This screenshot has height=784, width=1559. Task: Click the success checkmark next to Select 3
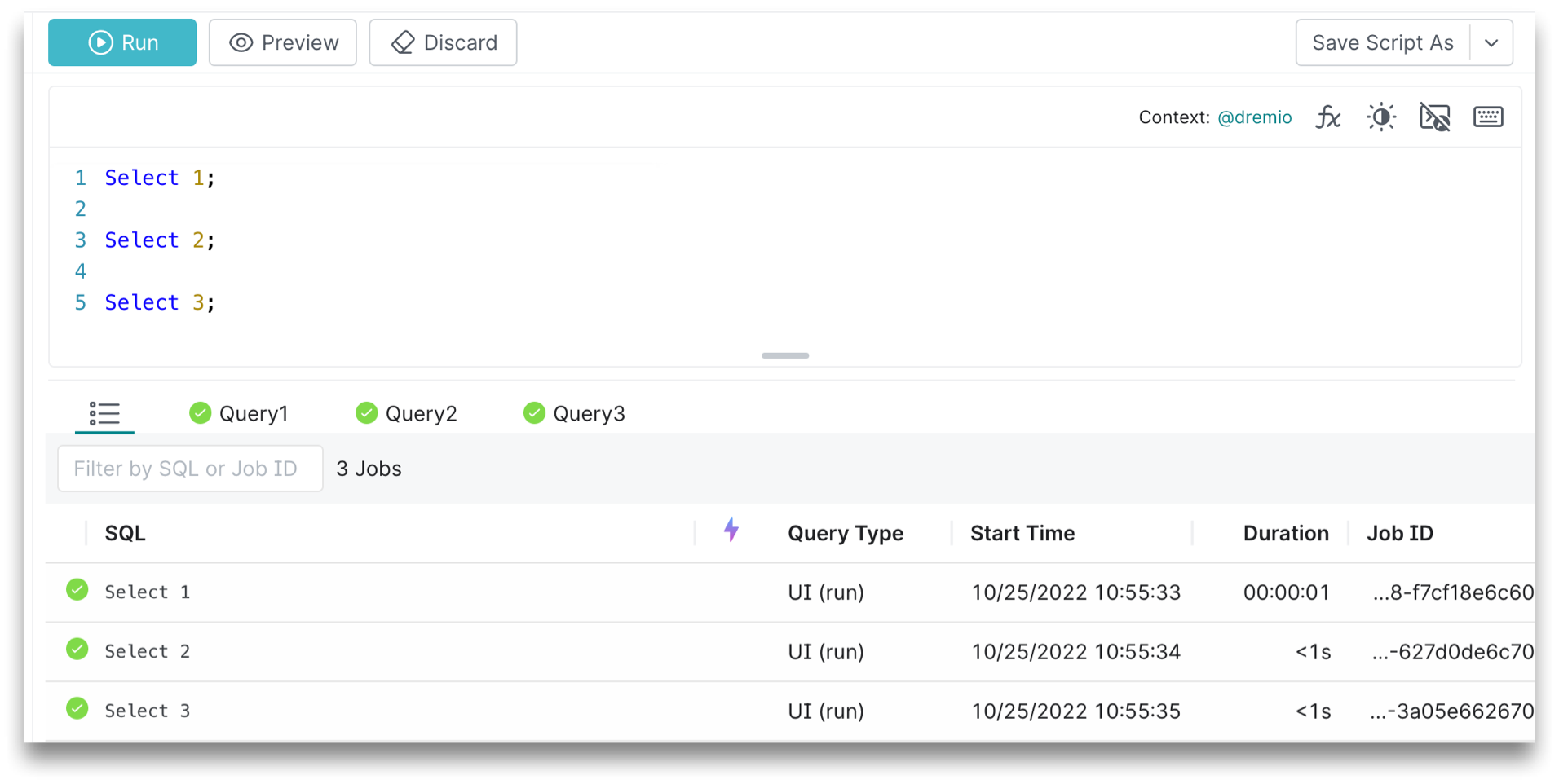click(x=77, y=708)
